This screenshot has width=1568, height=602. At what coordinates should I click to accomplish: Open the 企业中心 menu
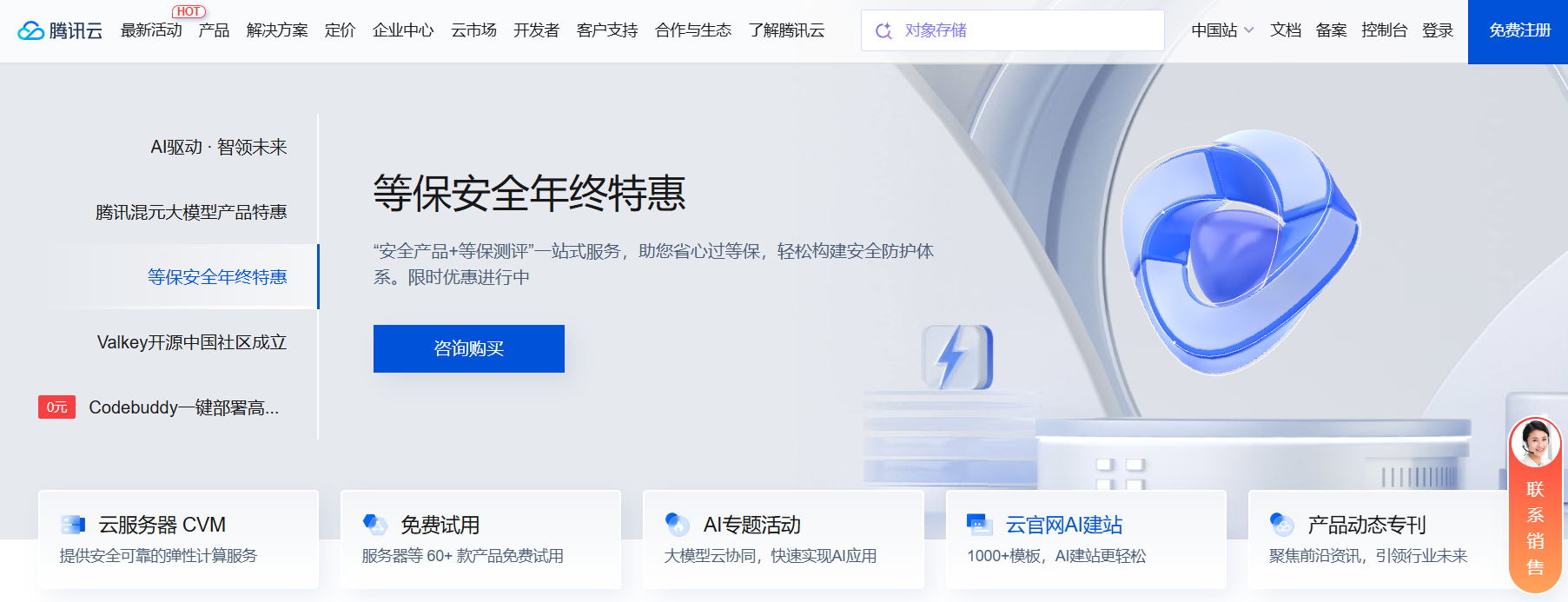click(403, 30)
